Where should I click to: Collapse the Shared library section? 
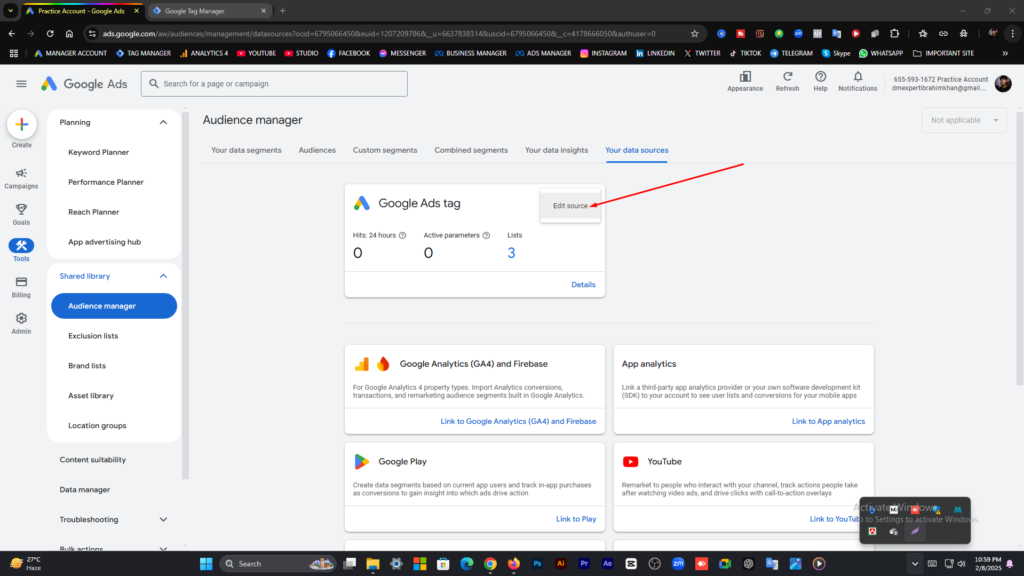[x=163, y=276]
